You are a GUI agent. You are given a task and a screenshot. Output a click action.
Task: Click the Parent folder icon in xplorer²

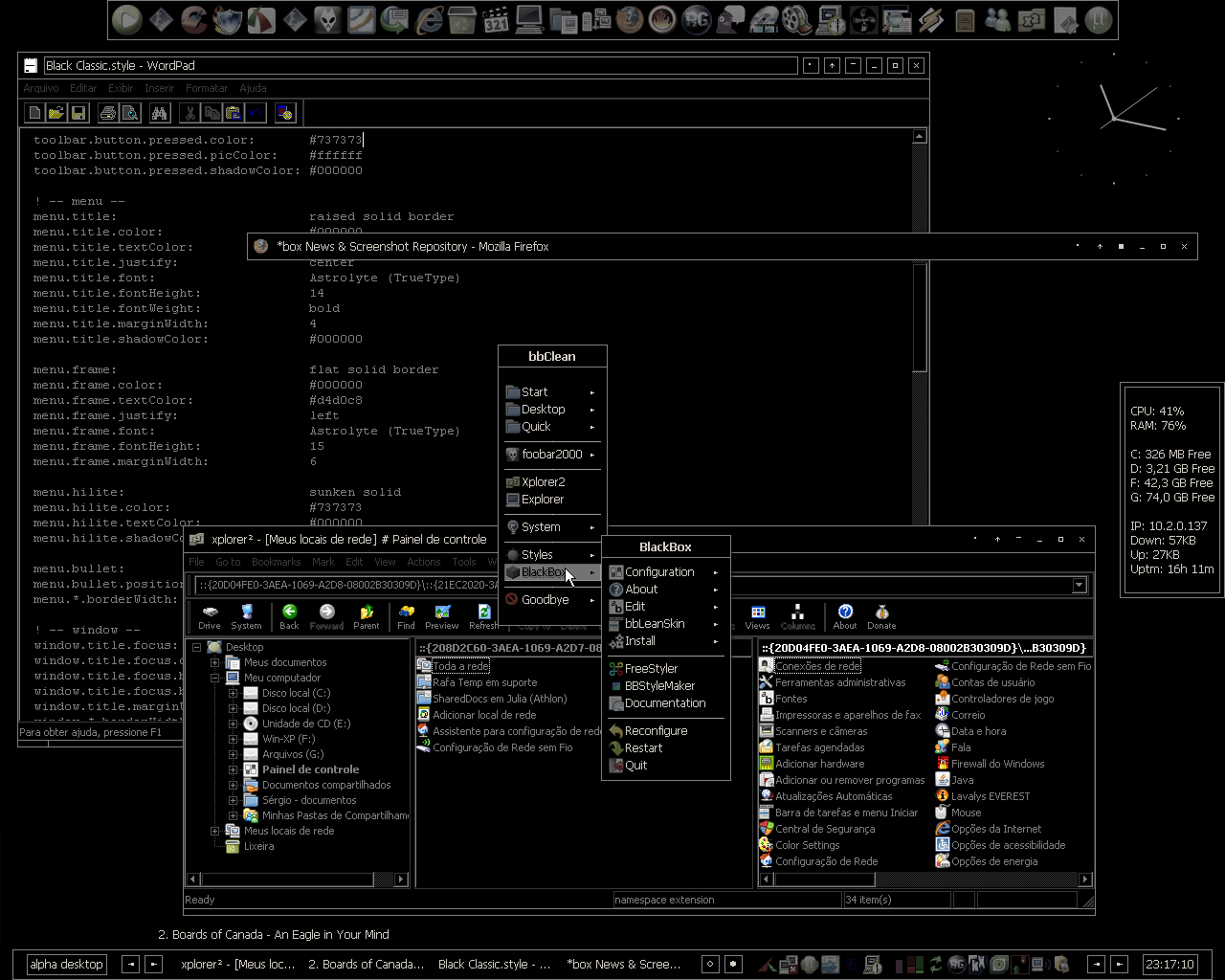(367, 617)
